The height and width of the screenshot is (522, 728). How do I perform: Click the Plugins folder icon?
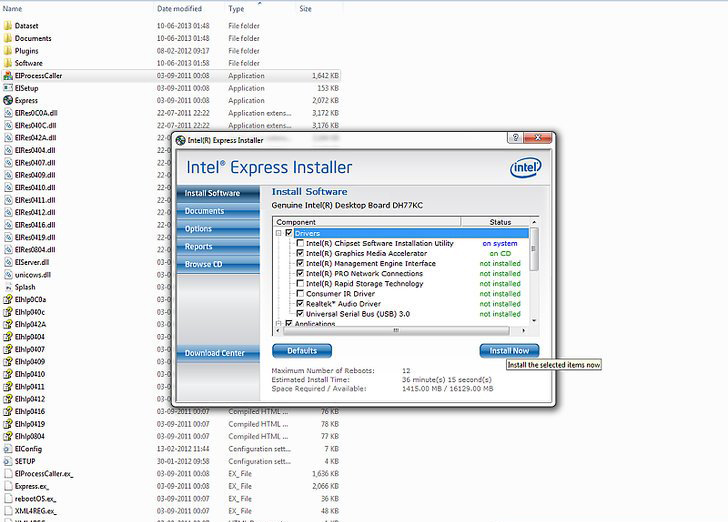[x=8, y=51]
